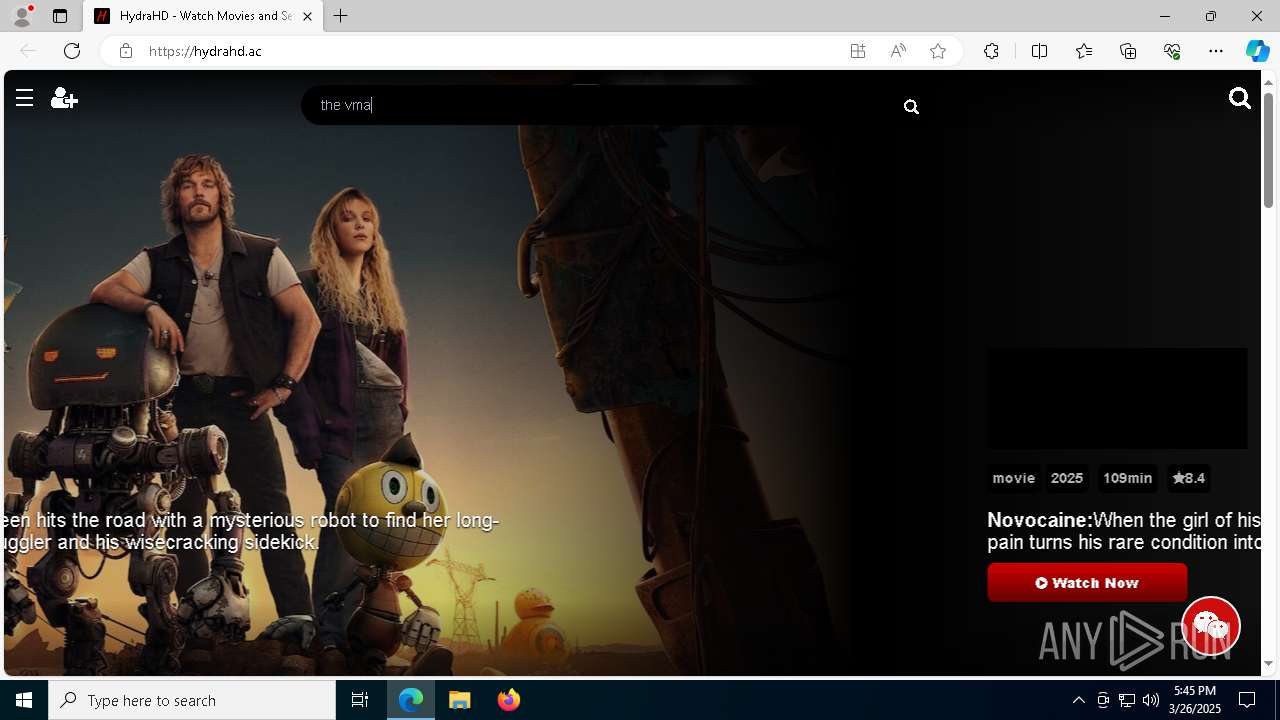The image size is (1280, 720).
Task: Open Edge Collections
Action: click(x=1128, y=51)
